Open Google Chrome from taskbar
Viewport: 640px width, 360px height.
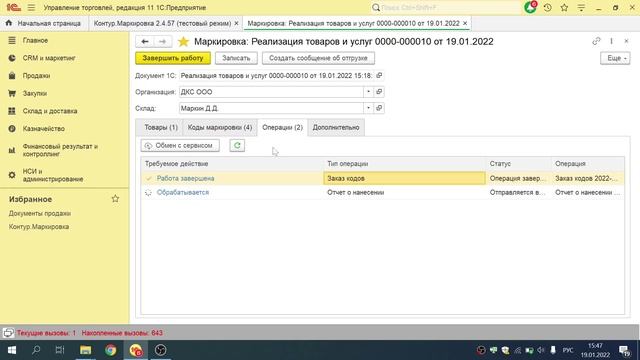click(111, 350)
